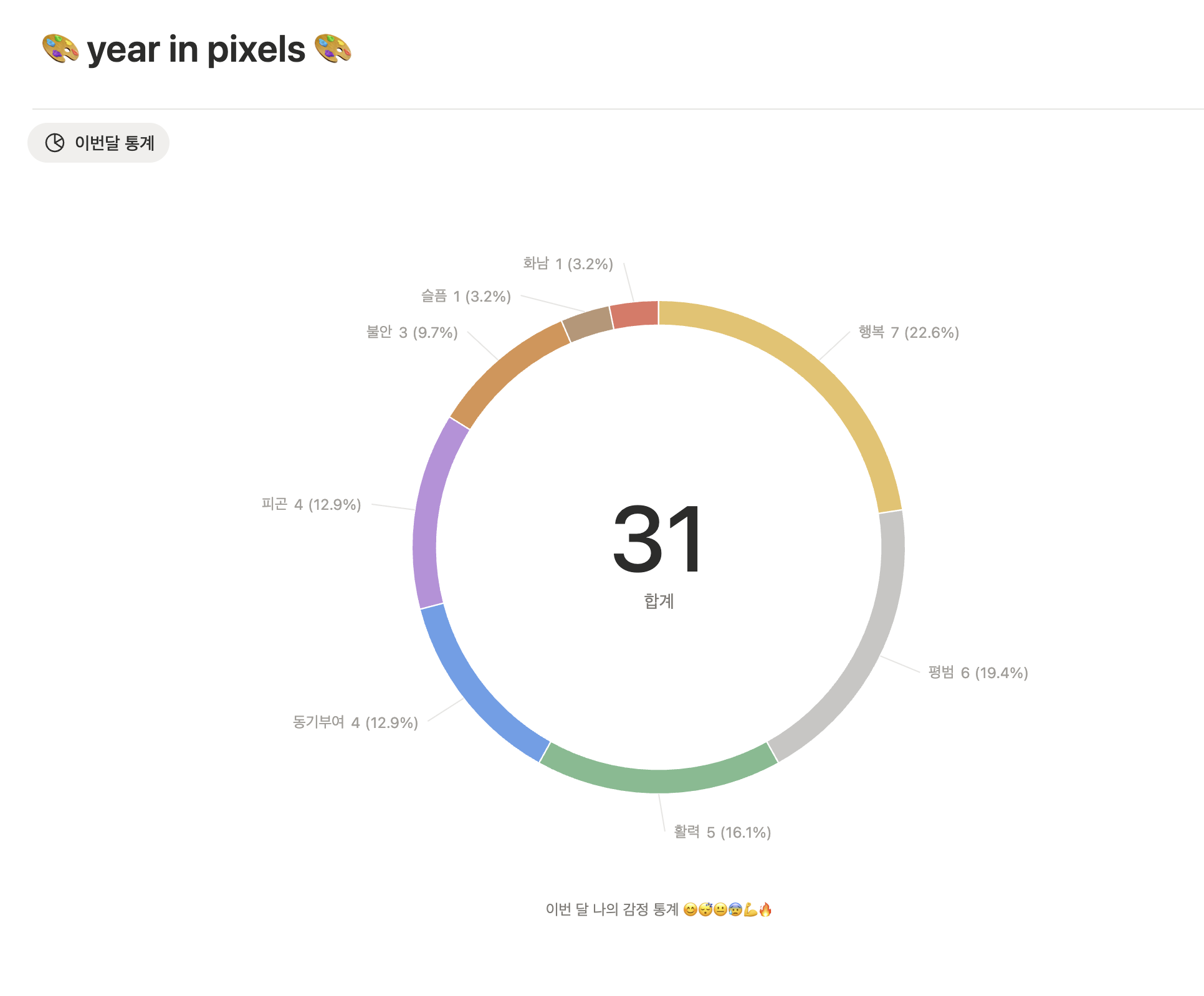Click the 피곤 4 (12.9%) label
1204x996 pixels.
311,504
